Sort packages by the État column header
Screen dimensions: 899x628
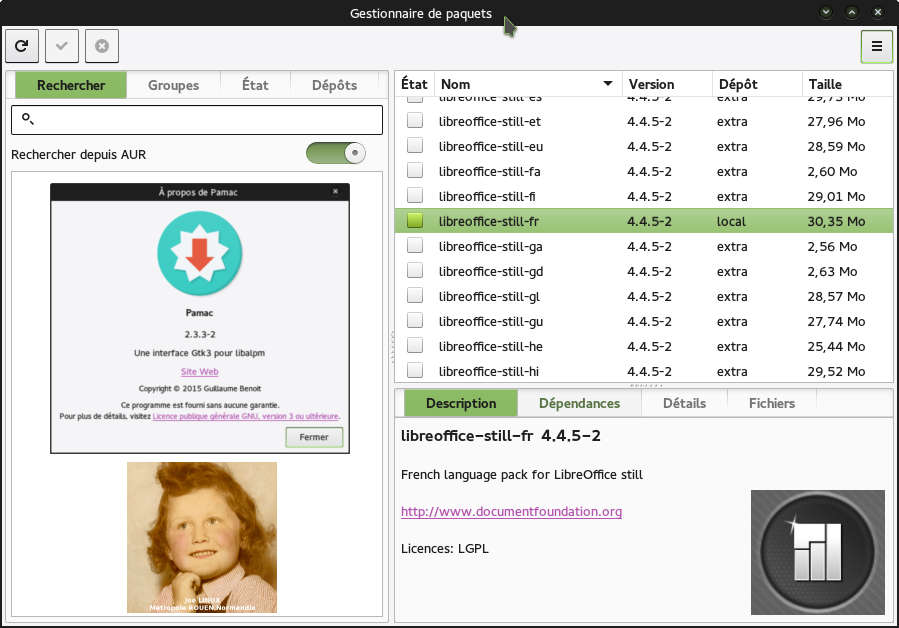[414, 84]
